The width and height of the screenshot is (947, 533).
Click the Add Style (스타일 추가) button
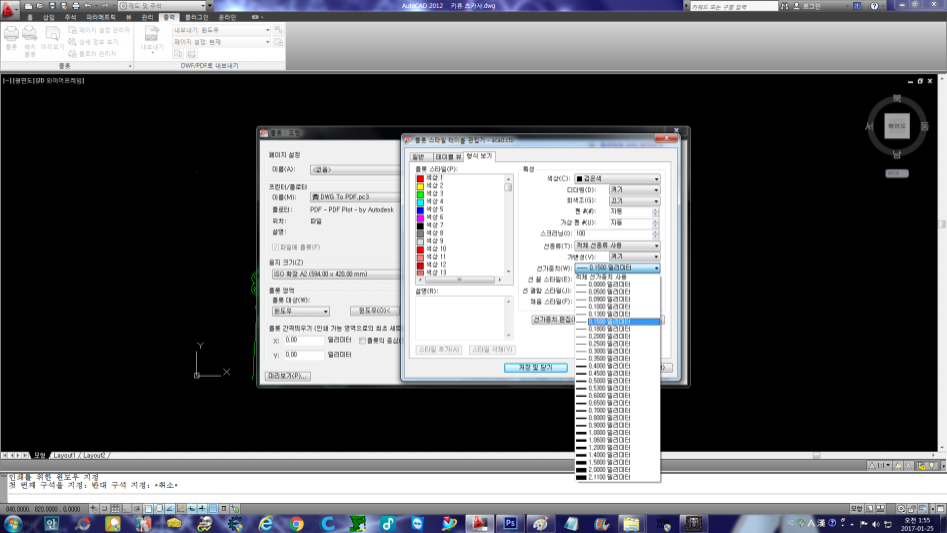tap(439, 349)
